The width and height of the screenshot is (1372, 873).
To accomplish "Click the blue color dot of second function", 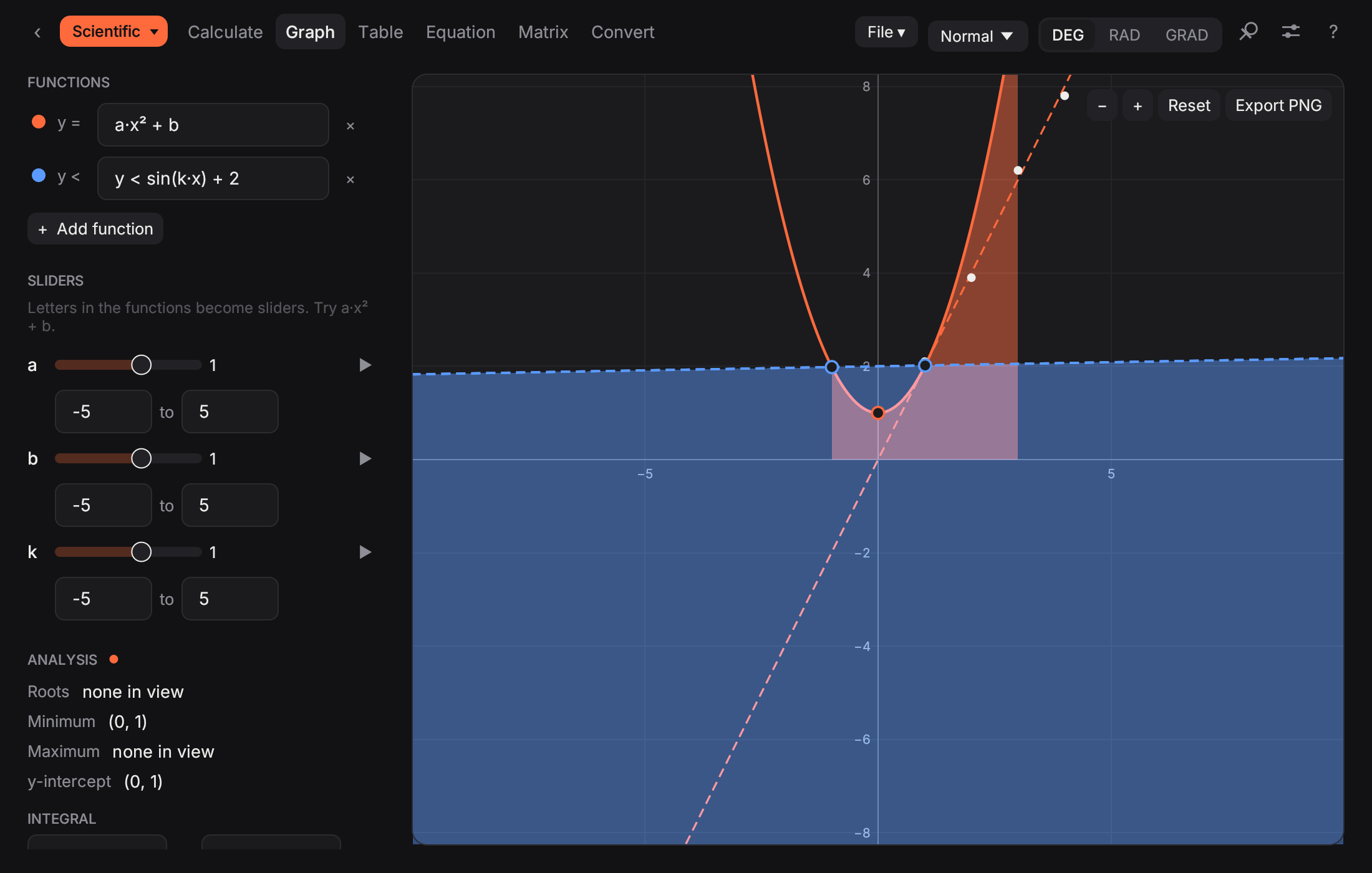I will coord(39,176).
